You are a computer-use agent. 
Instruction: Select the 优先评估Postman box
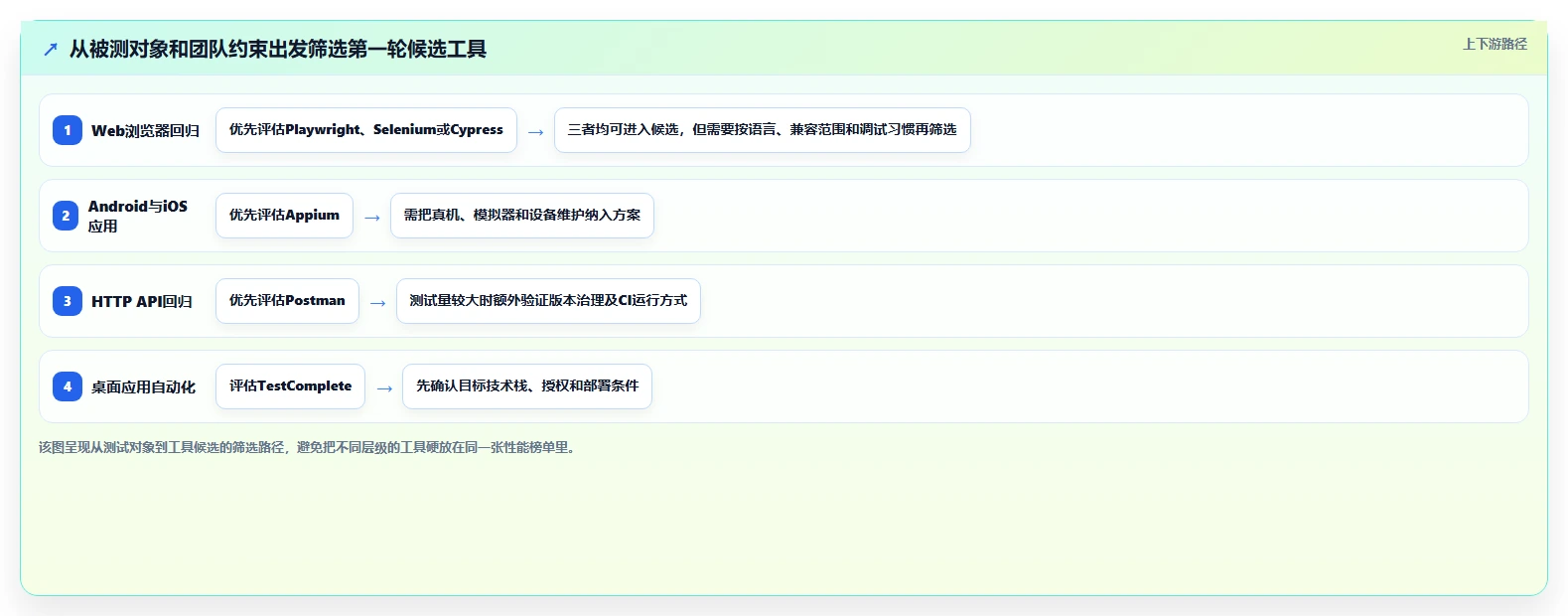pos(287,301)
